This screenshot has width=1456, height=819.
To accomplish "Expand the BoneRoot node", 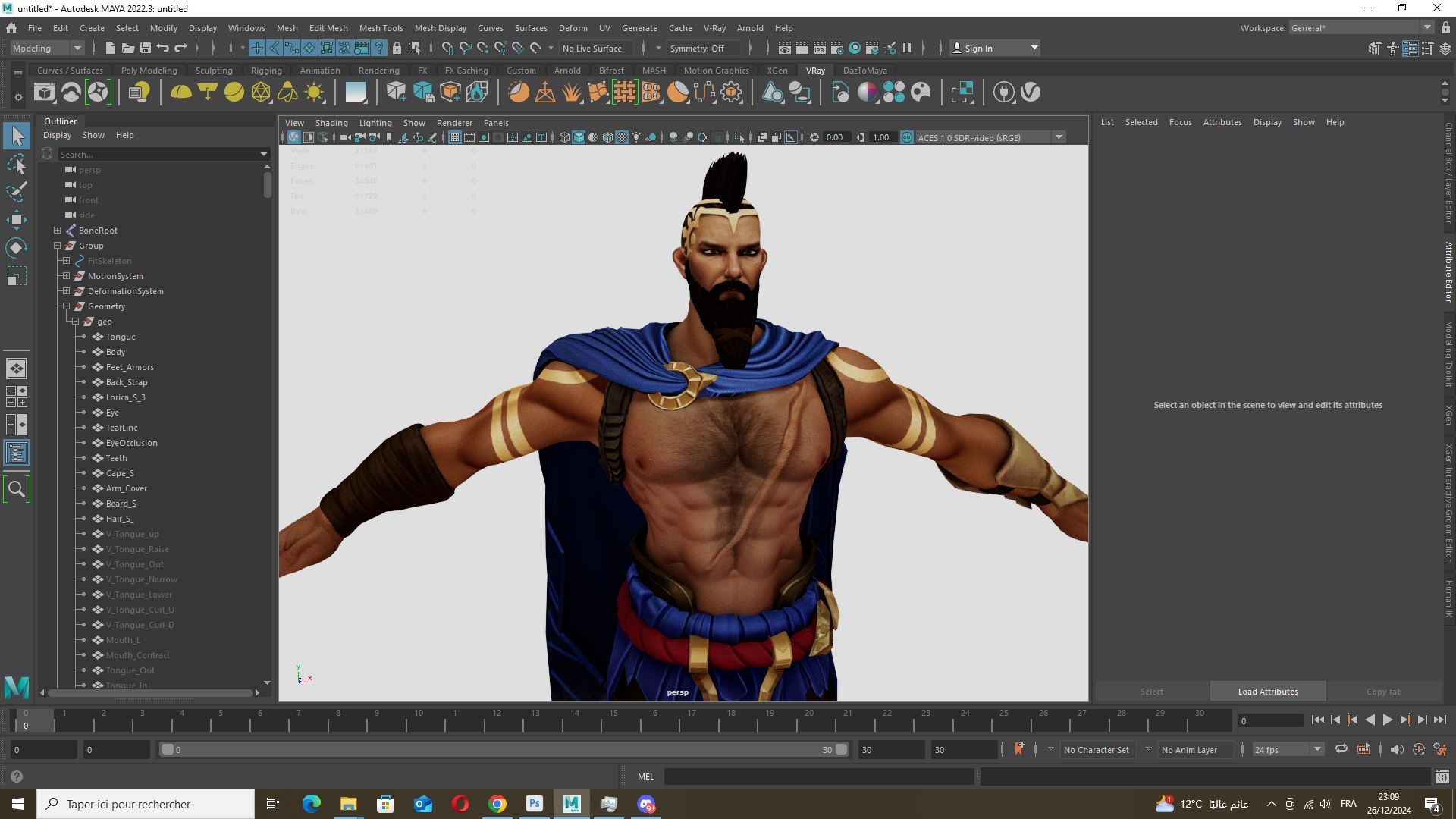I will point(57,231).
